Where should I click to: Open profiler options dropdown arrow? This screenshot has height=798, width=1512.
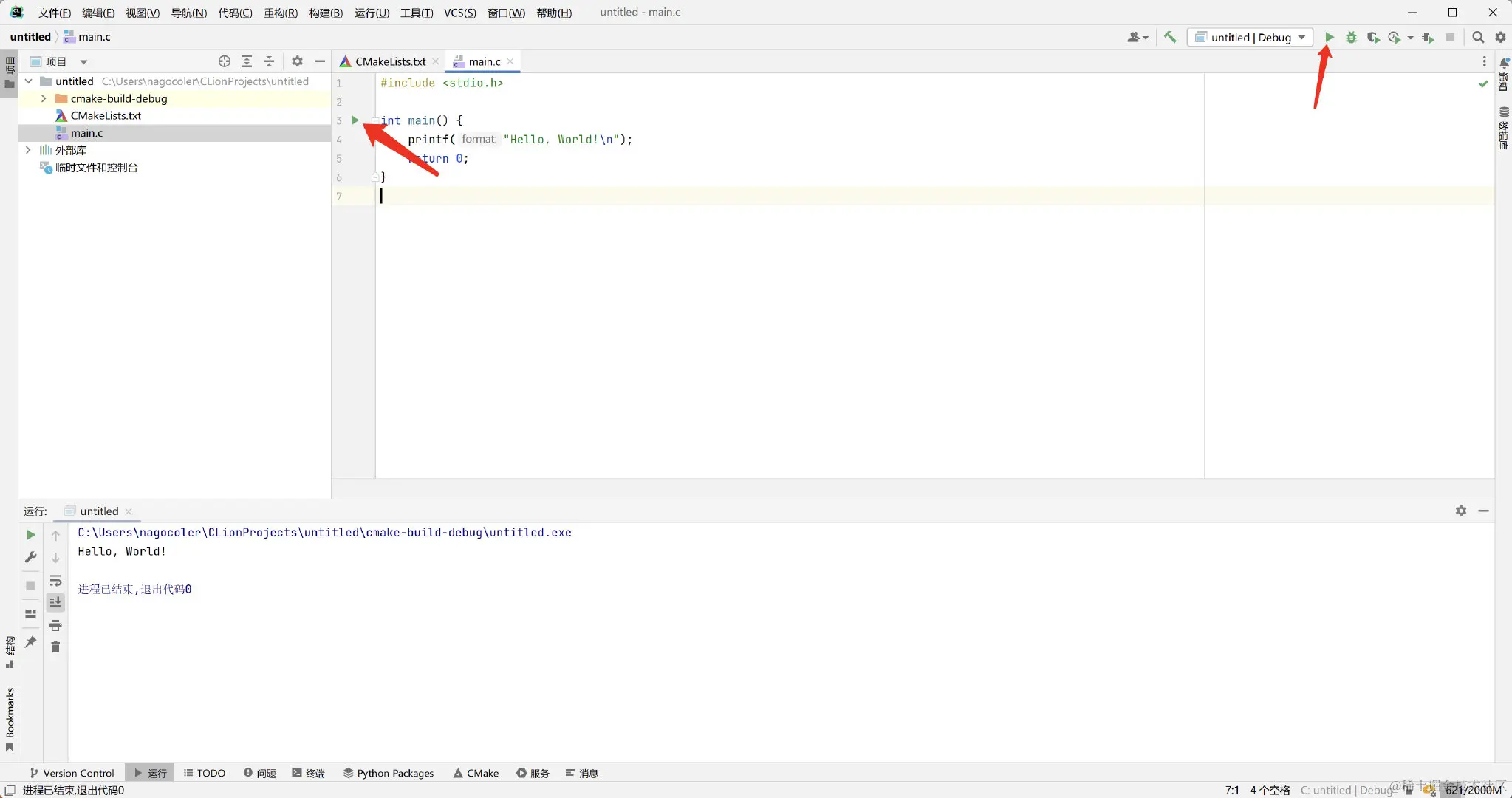pyautogui.click(x=1410, y=38)
